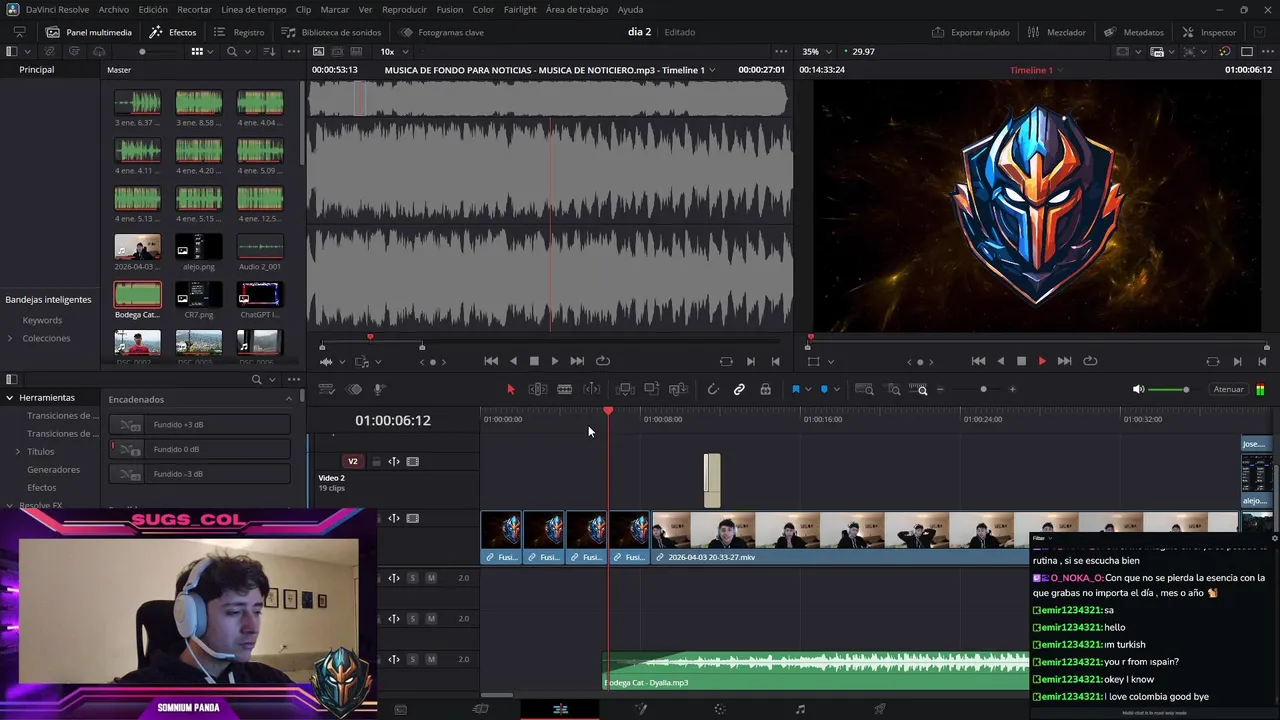Select the arrow Selection mode tool
The width and height of the screenshot is (1280, 720).
510,389
